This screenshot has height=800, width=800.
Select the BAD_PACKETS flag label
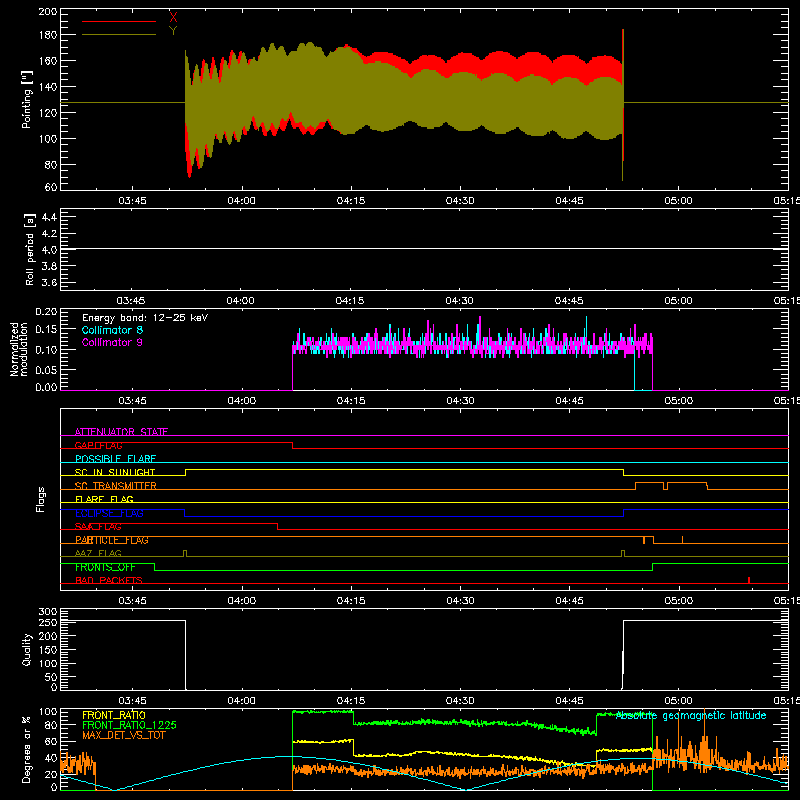tap(109, 580)
